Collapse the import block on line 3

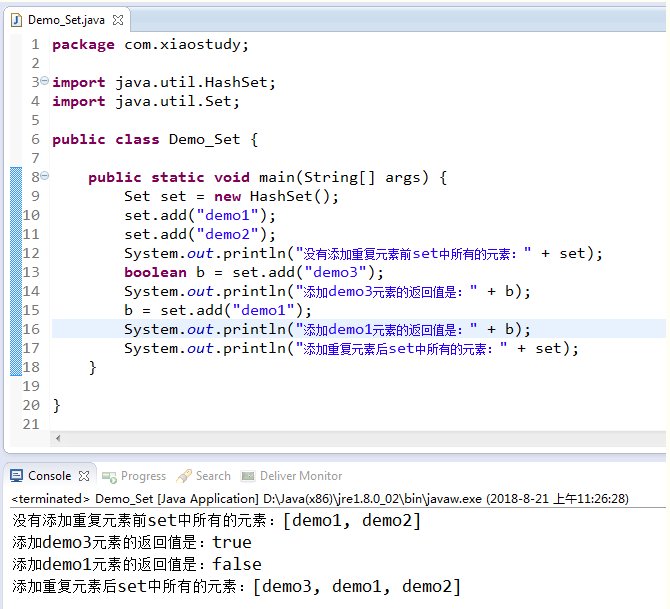[x=44, y=80]
